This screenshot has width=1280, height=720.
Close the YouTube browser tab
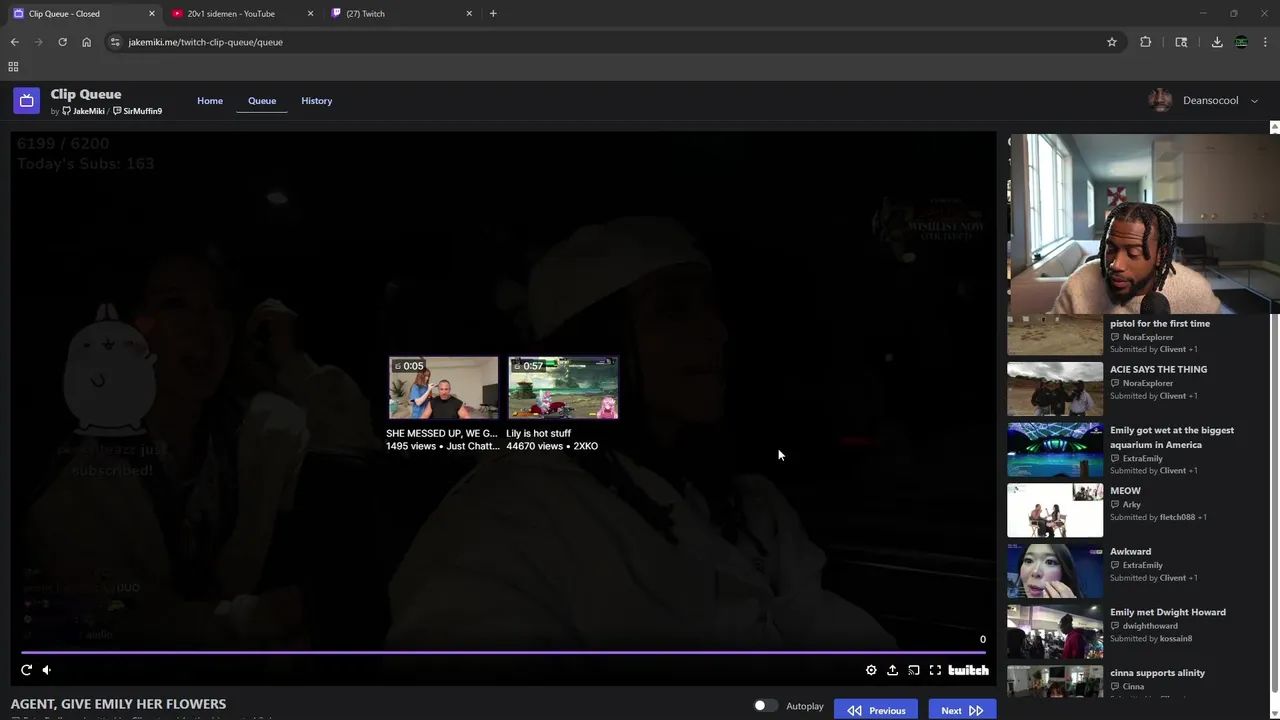310,14
